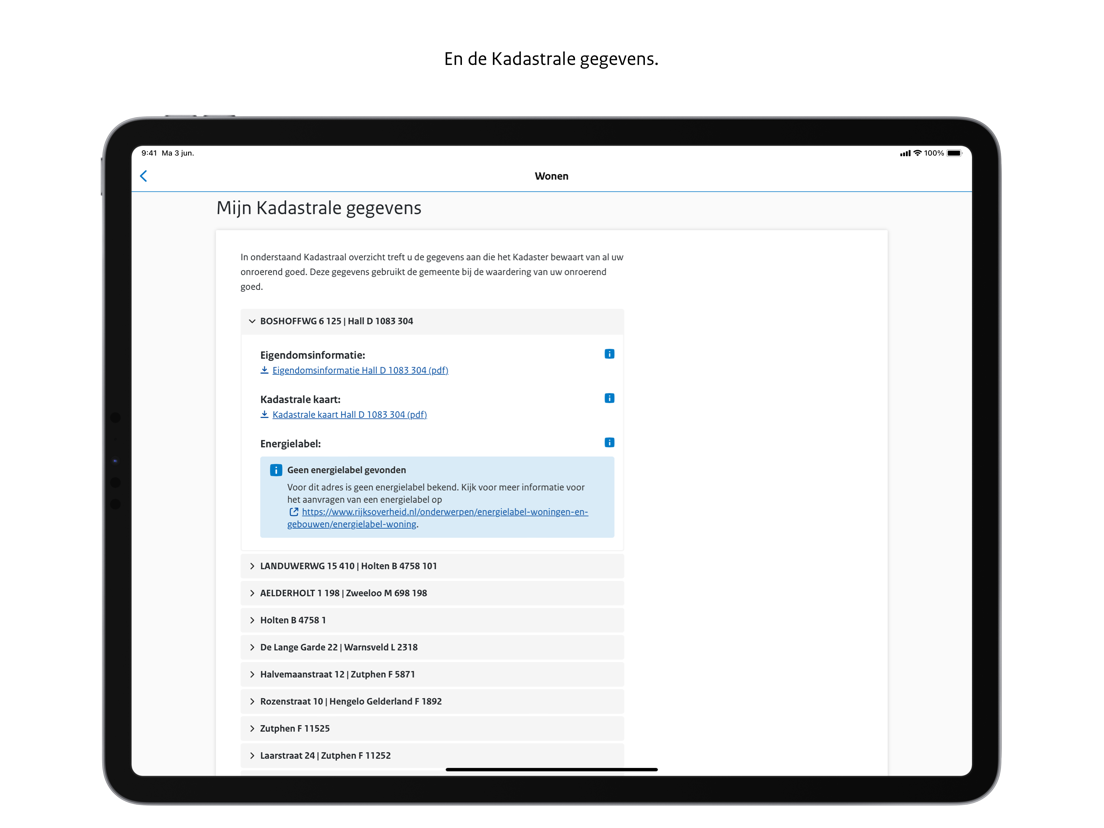Tap the Eigendomsinformatie: label

tap(313, 356)
